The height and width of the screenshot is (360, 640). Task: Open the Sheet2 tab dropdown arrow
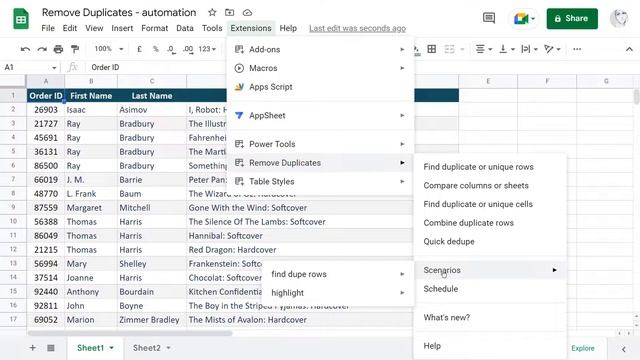[x=168, y=348]
